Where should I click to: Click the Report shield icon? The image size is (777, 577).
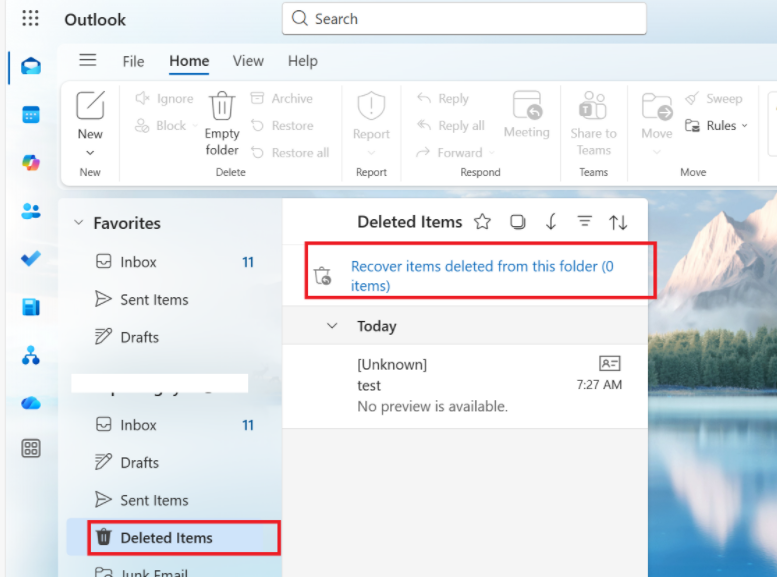point(371,106)
